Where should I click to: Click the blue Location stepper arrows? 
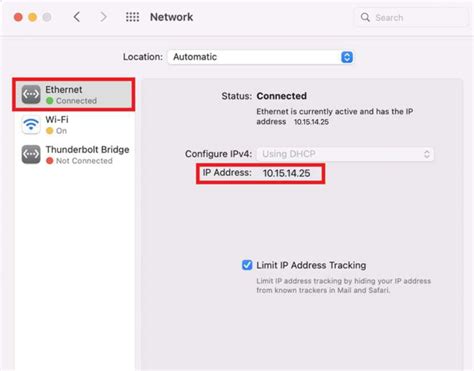click(347, 57)
